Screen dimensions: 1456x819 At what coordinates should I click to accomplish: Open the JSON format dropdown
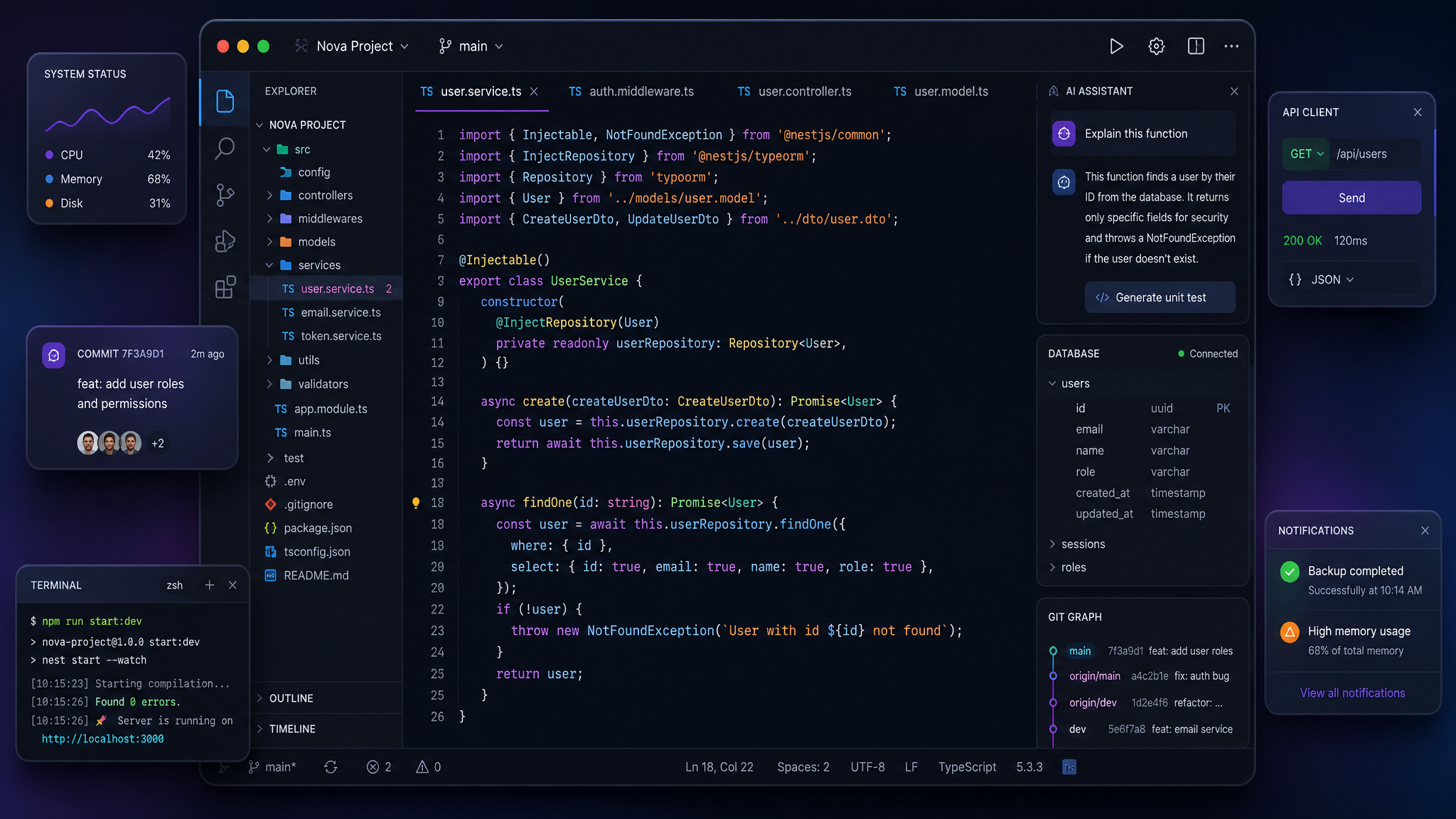point(1321,280)
